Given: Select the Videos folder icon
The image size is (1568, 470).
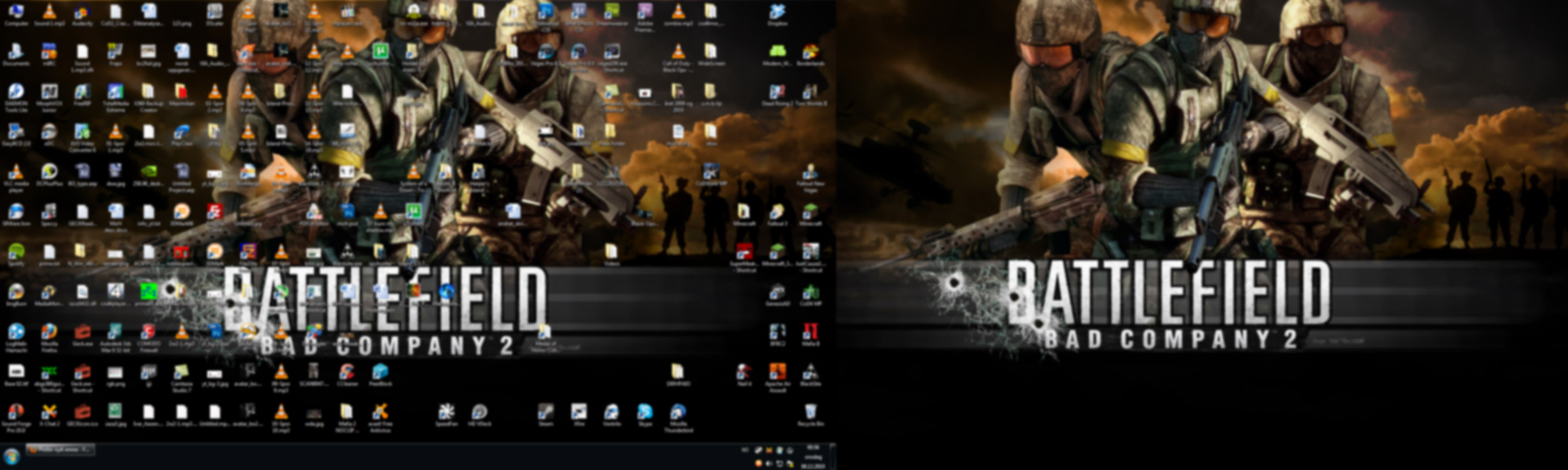Looking at the screenshot, I should tap(612, 255).
